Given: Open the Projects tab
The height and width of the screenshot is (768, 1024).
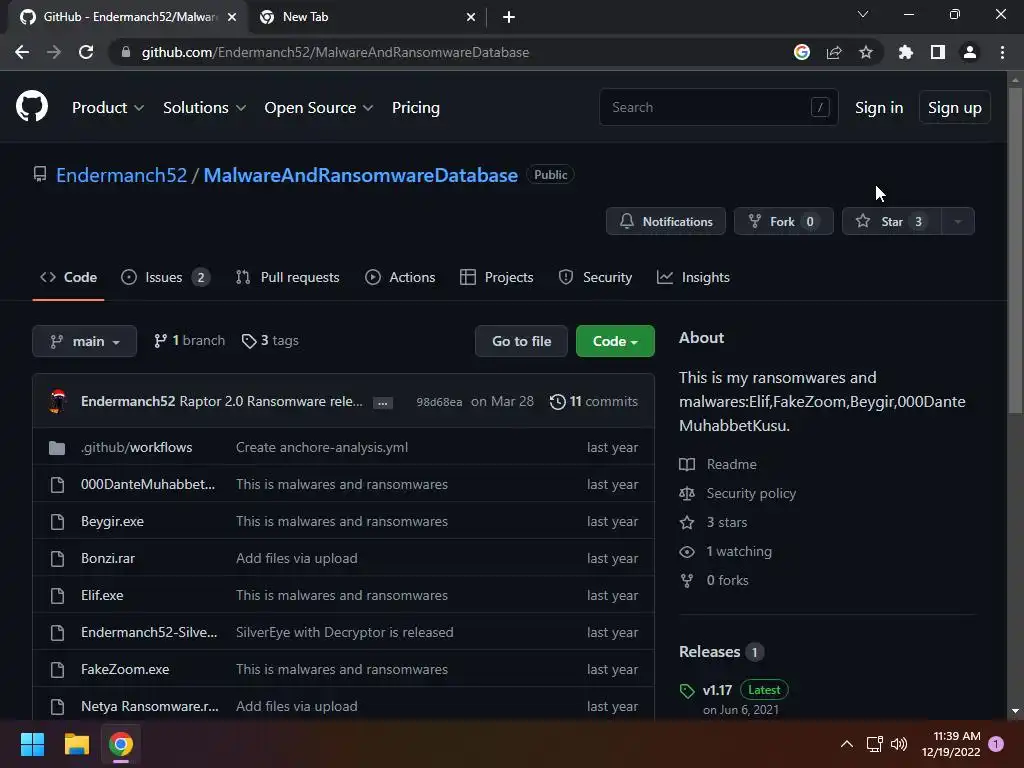Looking at the screenshot, I should click(x=496, y=278).
